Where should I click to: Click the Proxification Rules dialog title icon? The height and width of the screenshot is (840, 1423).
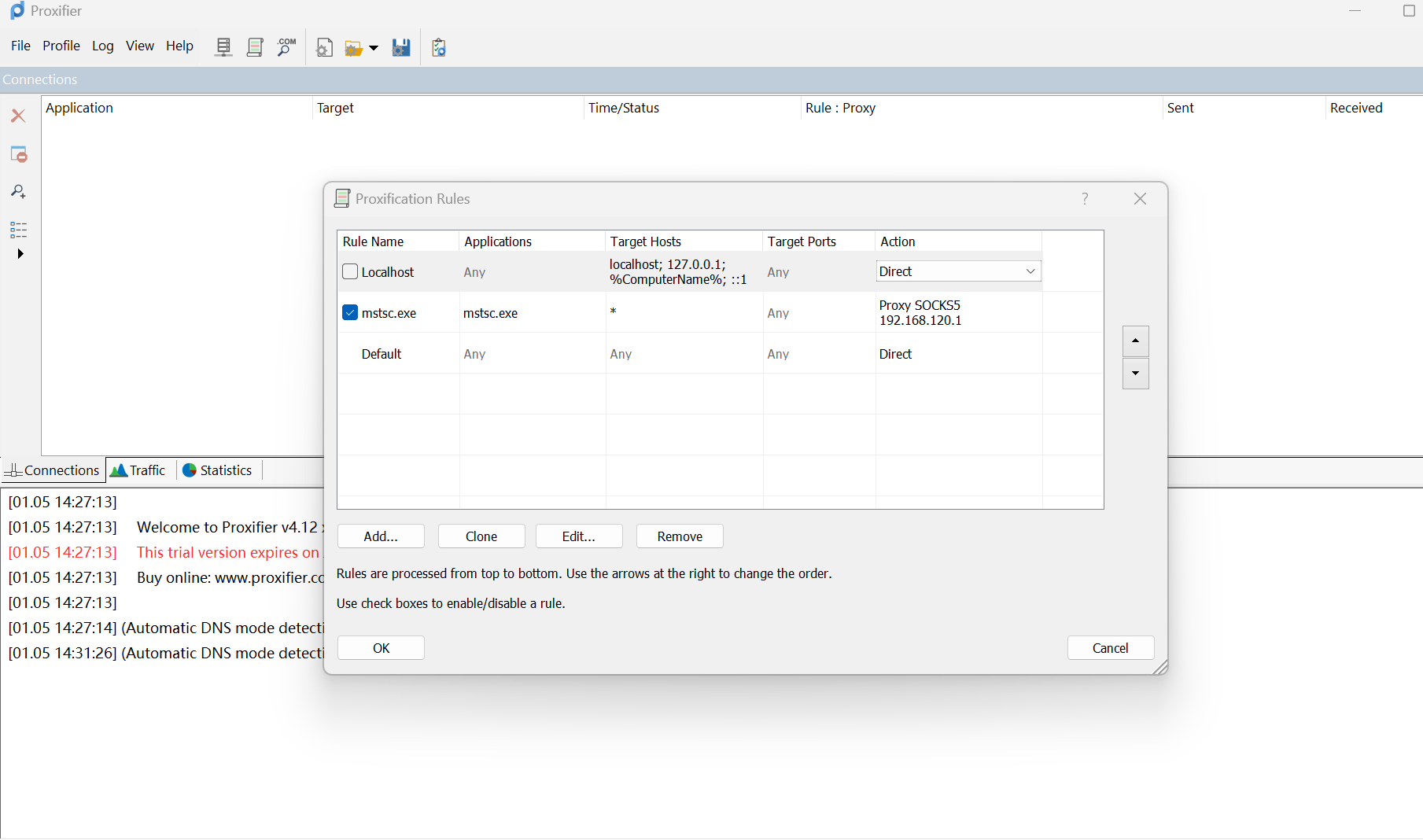[x=341, y=198]
